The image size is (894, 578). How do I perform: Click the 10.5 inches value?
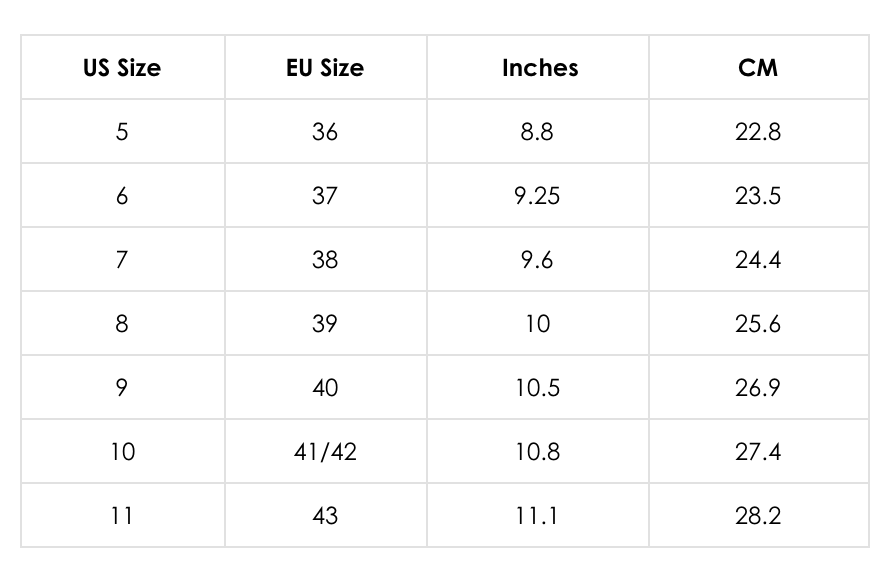pyautogui.click(x=537, y=388)
